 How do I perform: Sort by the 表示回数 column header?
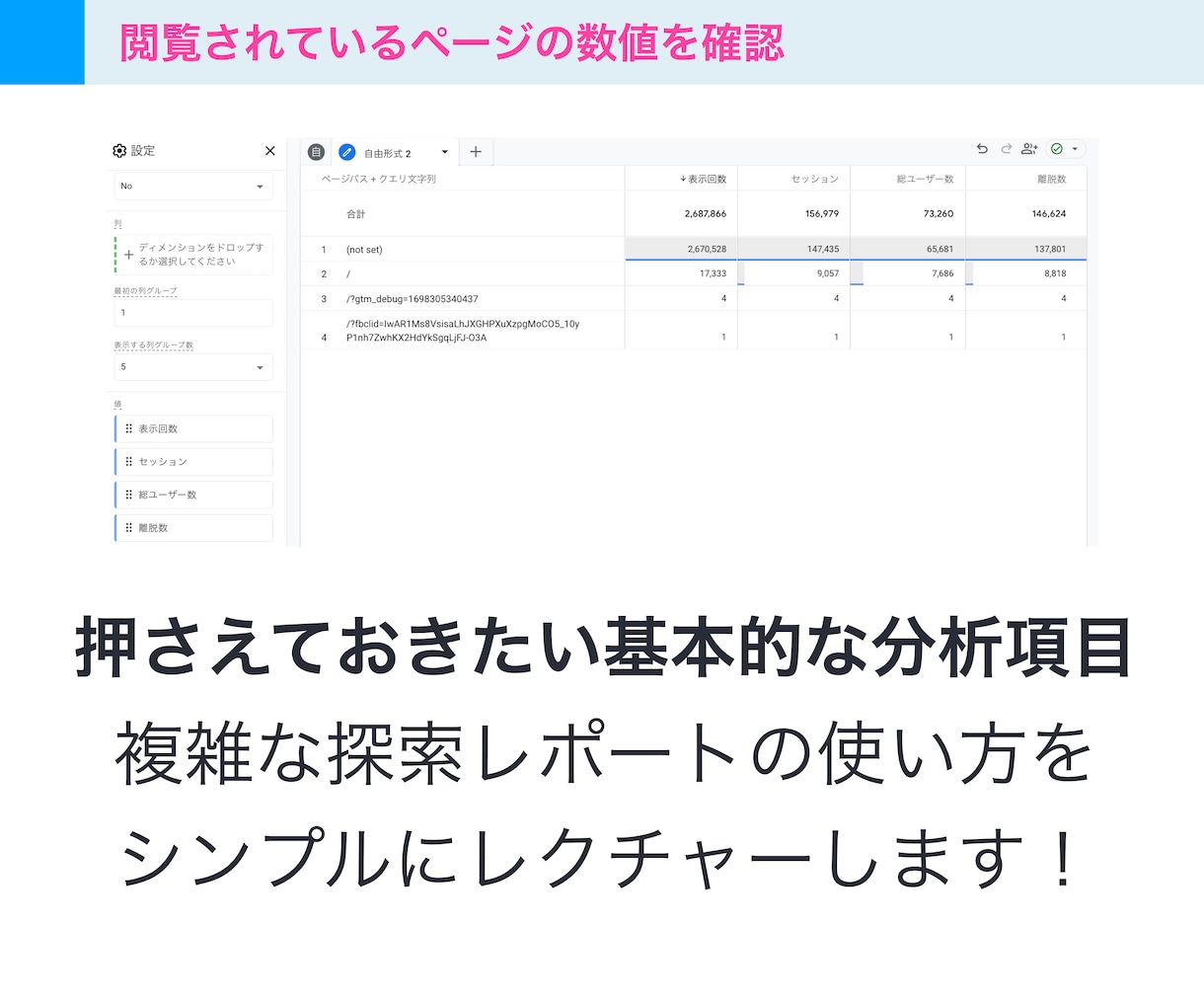(707, 179)
